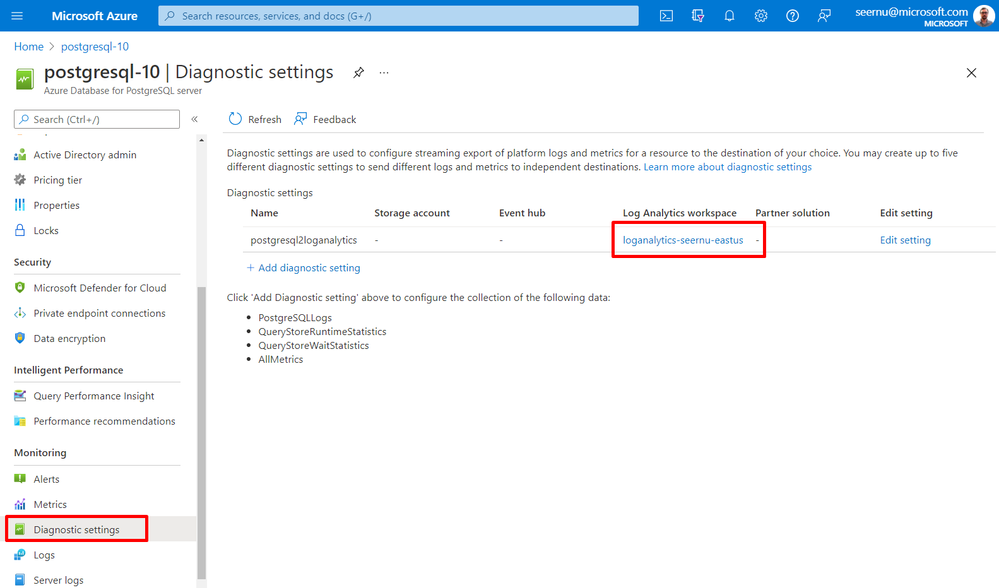Go to Home breadcrumb

[29, 47]
